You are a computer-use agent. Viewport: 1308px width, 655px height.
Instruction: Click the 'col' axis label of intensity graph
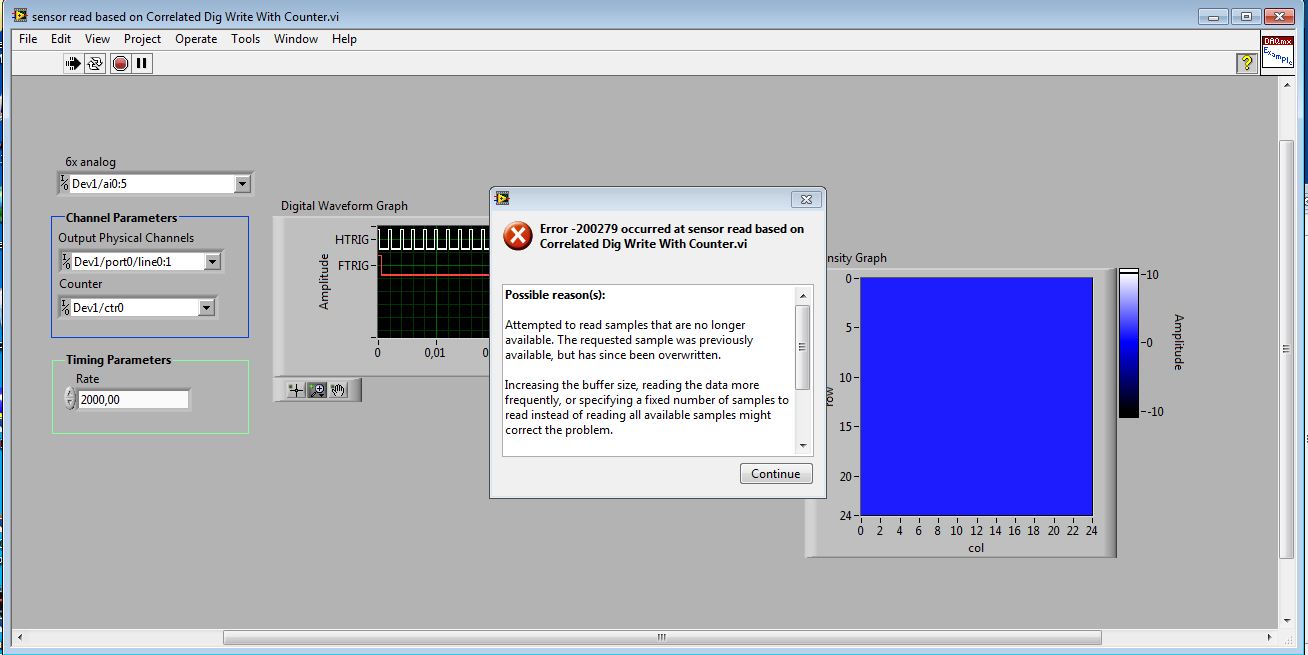tap(976, 548)
